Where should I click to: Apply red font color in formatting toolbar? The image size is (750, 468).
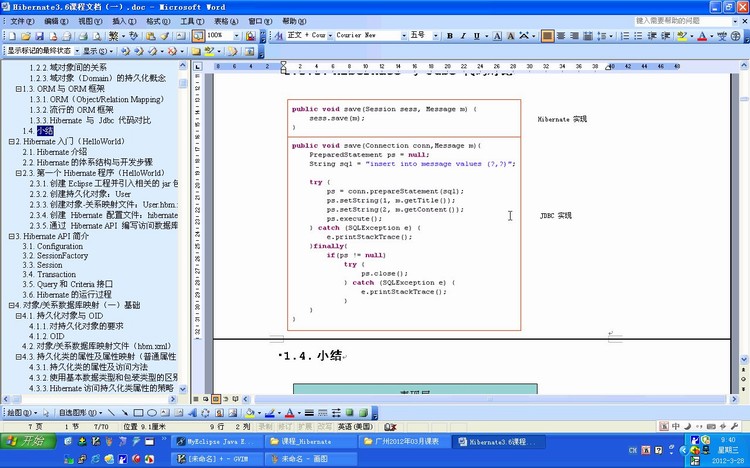(702, 36)
